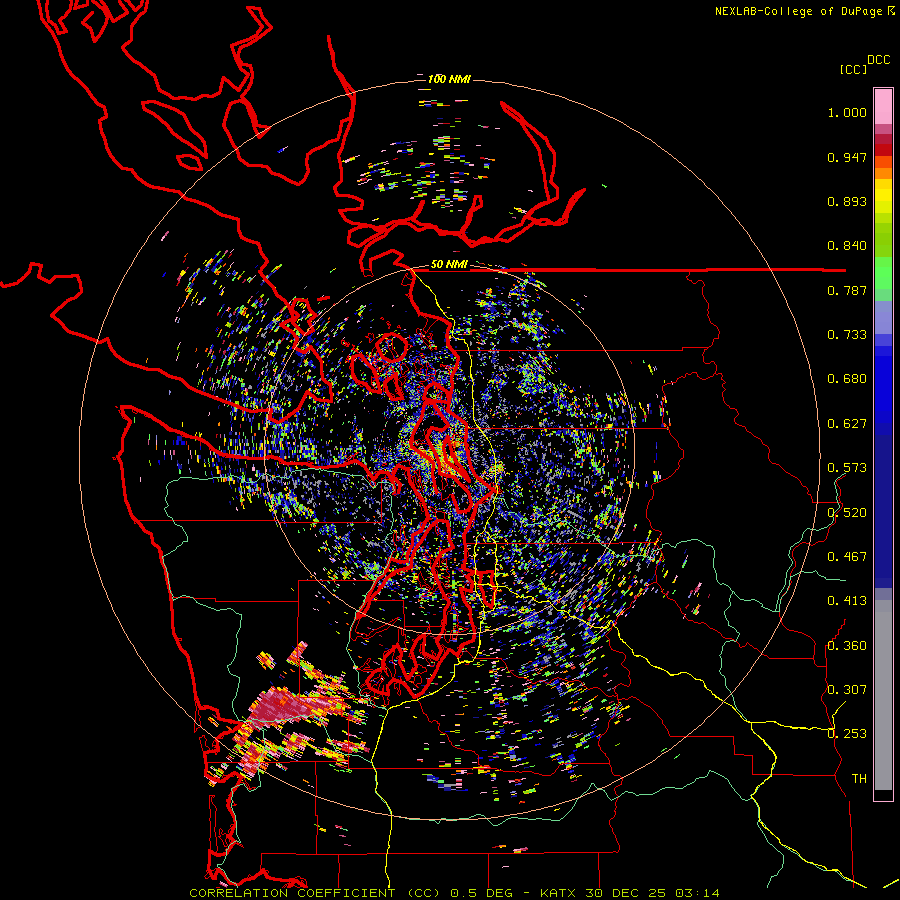The height and width of the screenshot is (900, 900).
Task: Click the 0.520 legend value
Action: tap(847, 513)
